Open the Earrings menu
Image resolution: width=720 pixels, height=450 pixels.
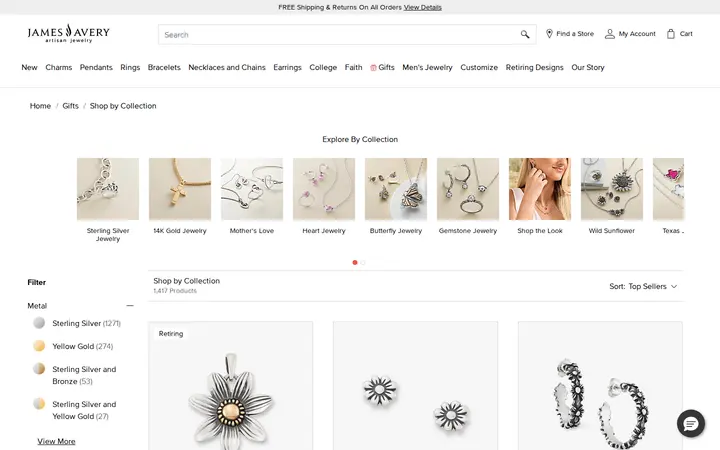[x=287, y=68]
